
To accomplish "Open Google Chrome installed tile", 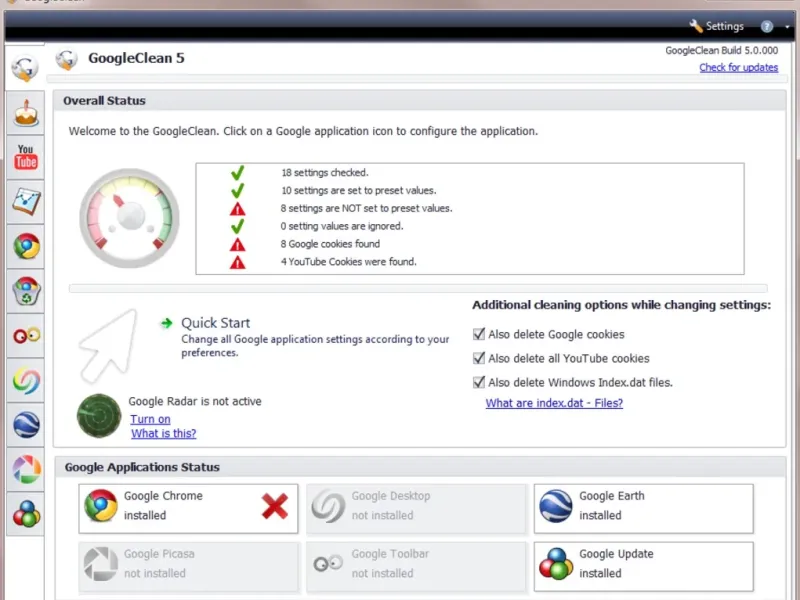I will 188,509.
